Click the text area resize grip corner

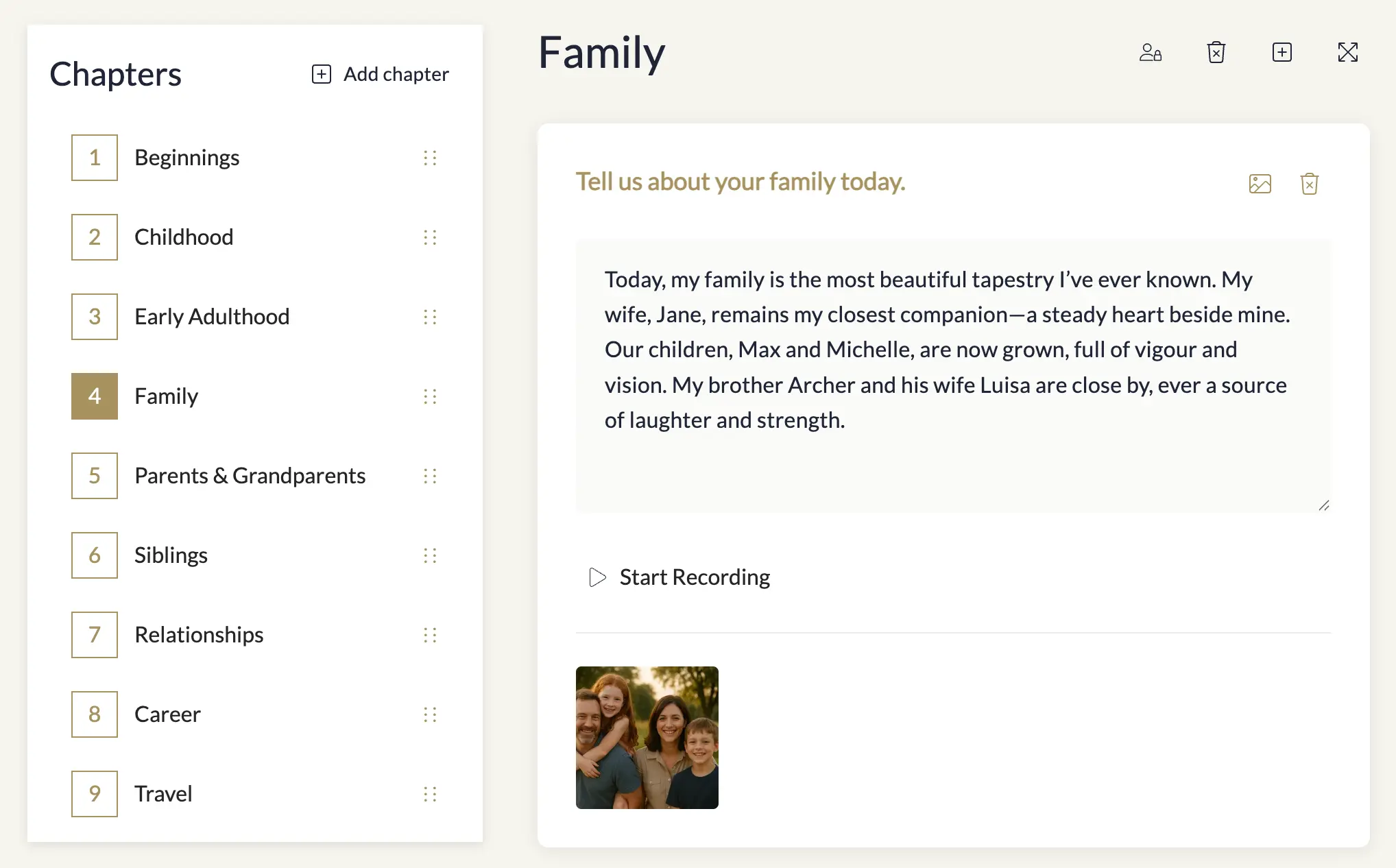click(1324, 506)
